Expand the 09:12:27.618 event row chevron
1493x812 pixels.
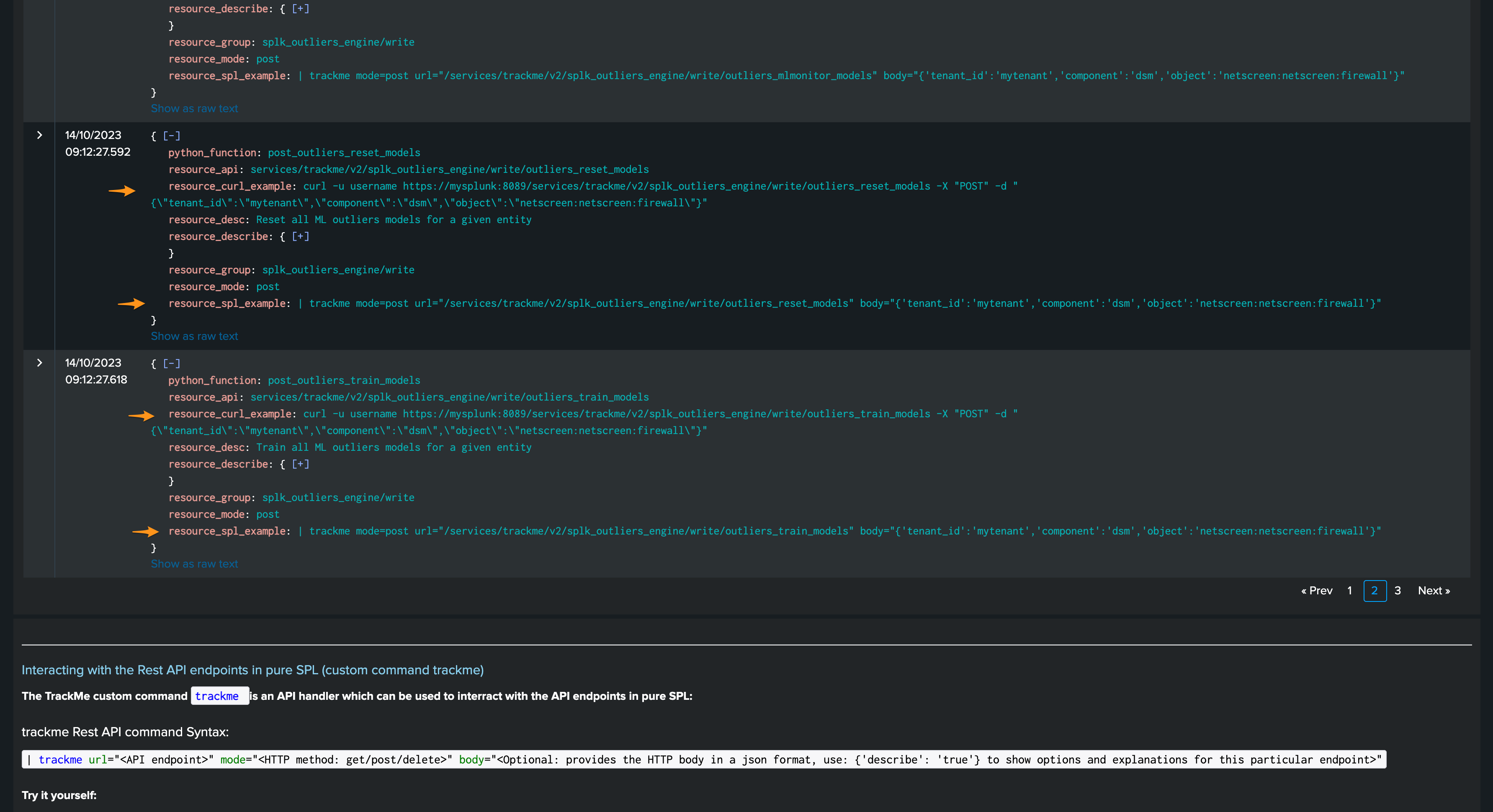(39, 363)
